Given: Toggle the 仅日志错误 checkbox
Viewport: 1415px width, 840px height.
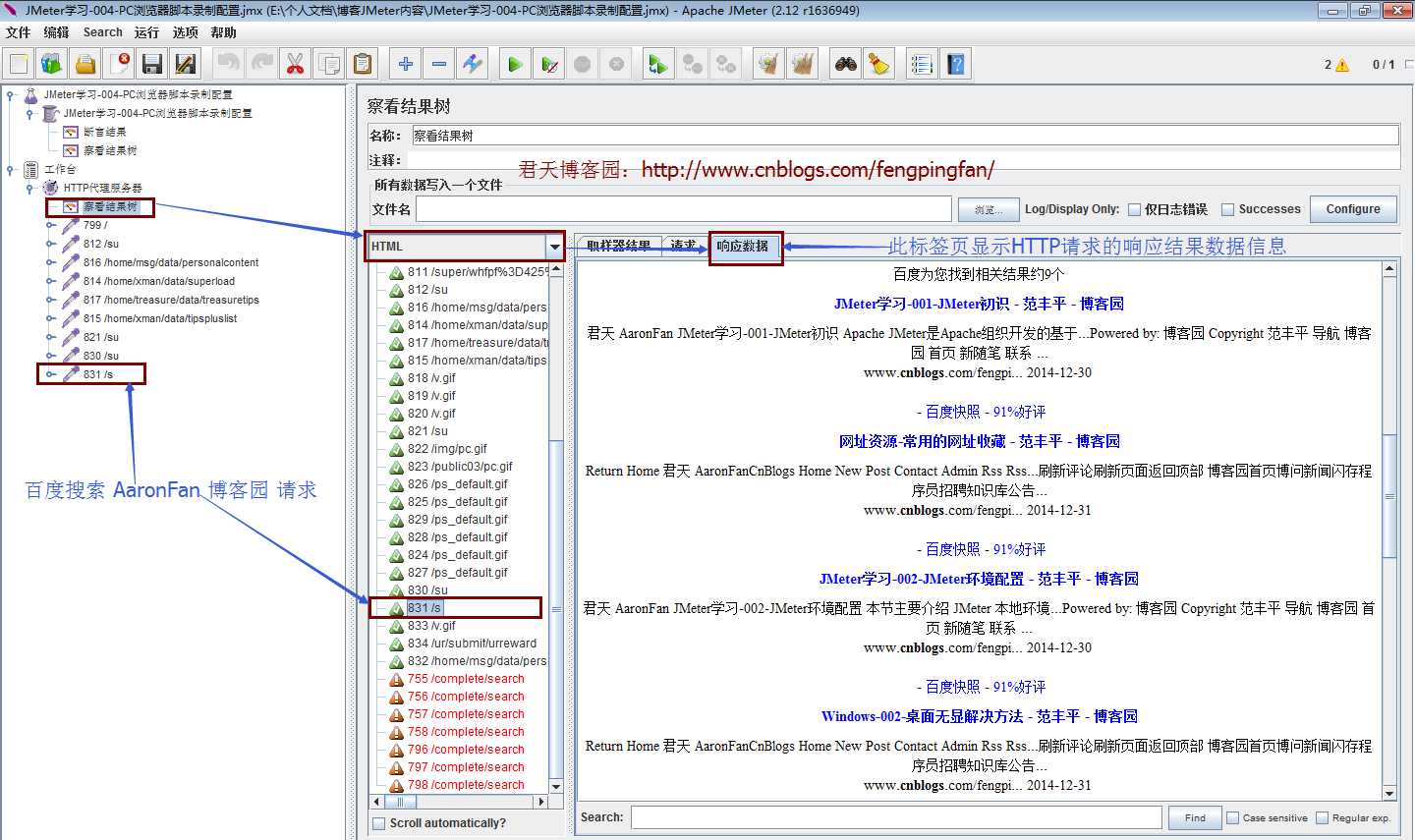Looking at the screenshot, I should pyautogui.click(x=1134, y=209).
